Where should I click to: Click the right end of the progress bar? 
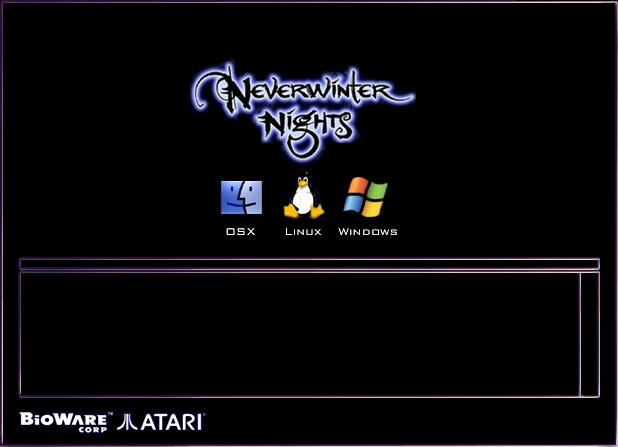593,264
